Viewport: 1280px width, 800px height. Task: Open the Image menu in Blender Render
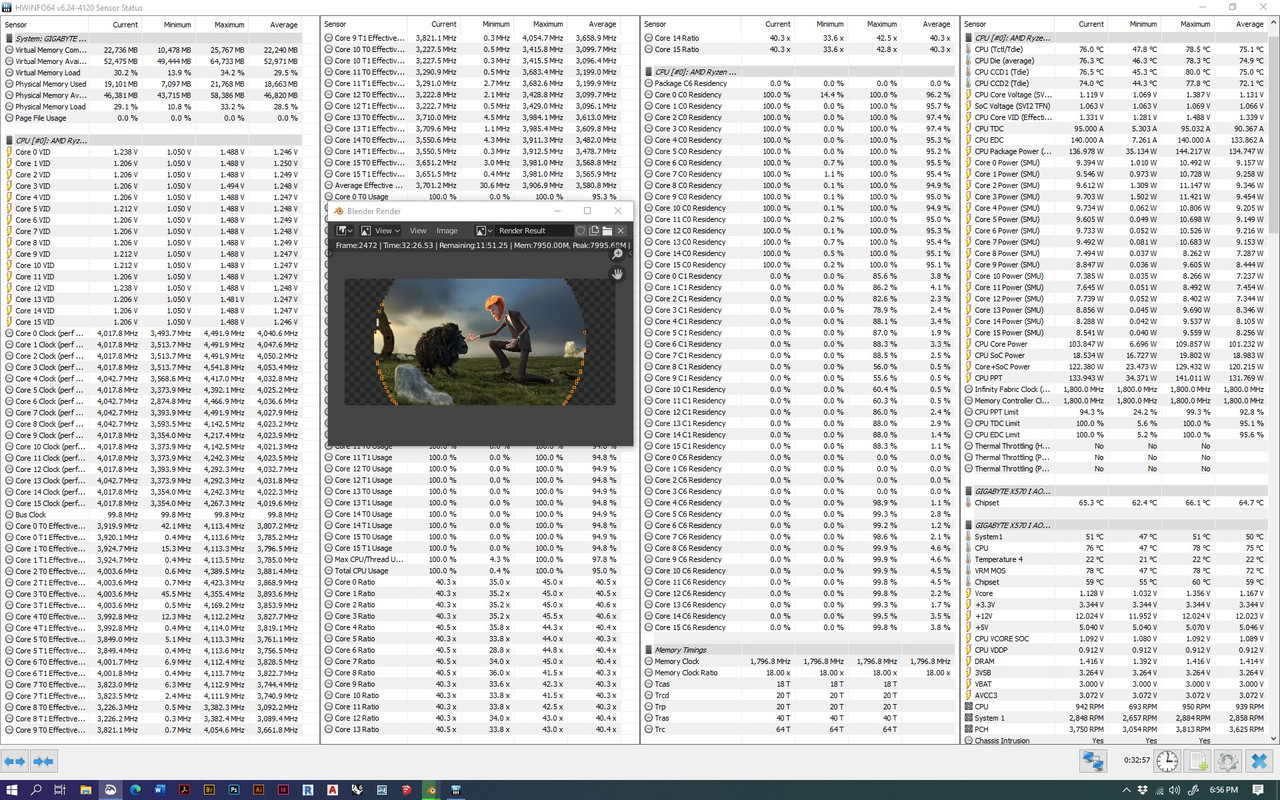tap(447, 231)
